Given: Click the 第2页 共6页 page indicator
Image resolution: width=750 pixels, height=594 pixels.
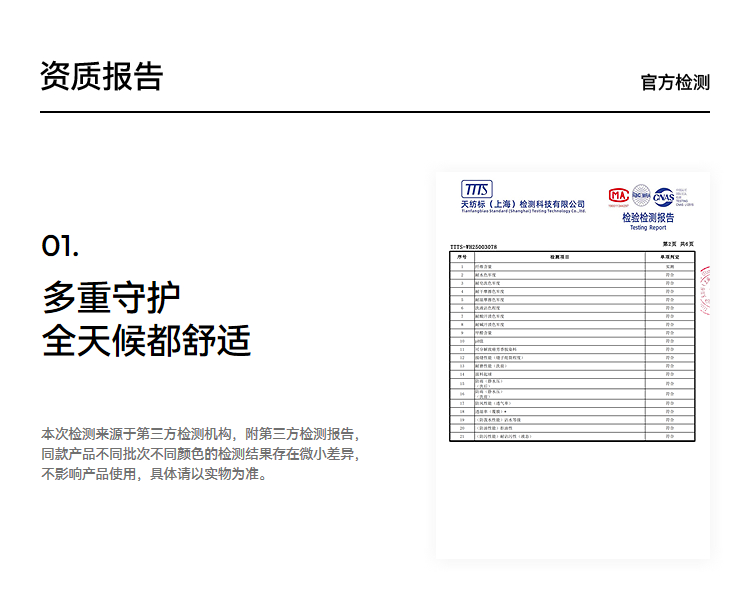Looking at the screenshot, I should (x=678, y=244).
